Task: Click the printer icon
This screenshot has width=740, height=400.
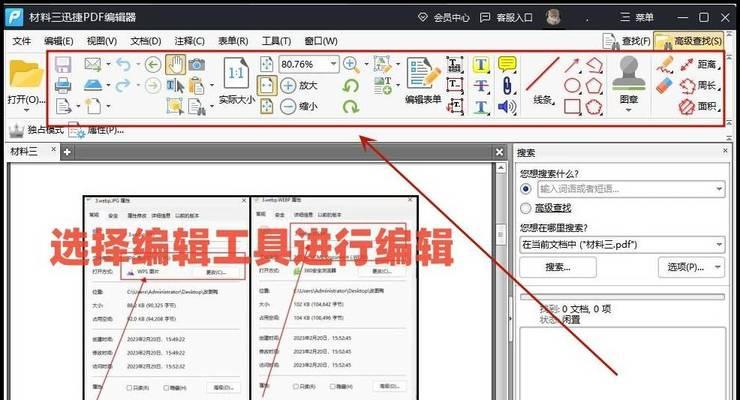Action: (63, 85)
